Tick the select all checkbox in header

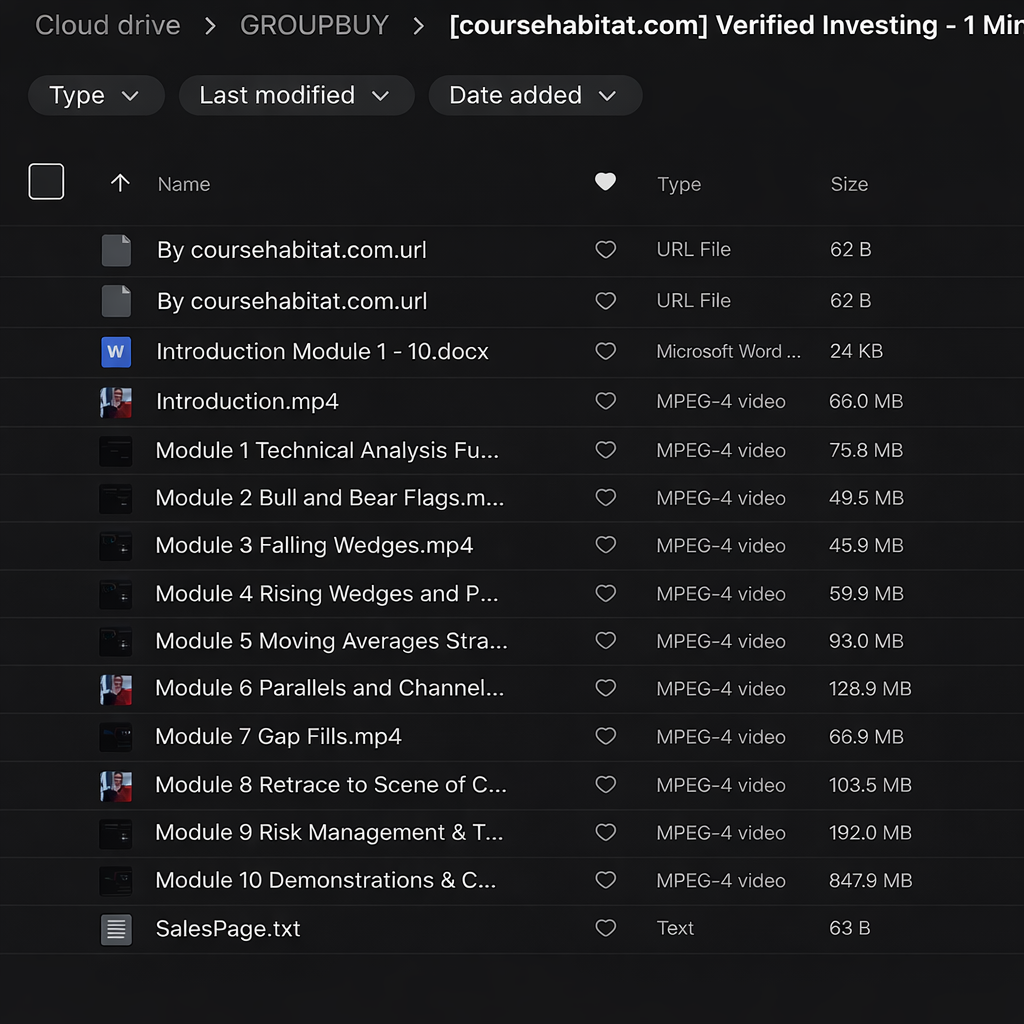point(47,182)
